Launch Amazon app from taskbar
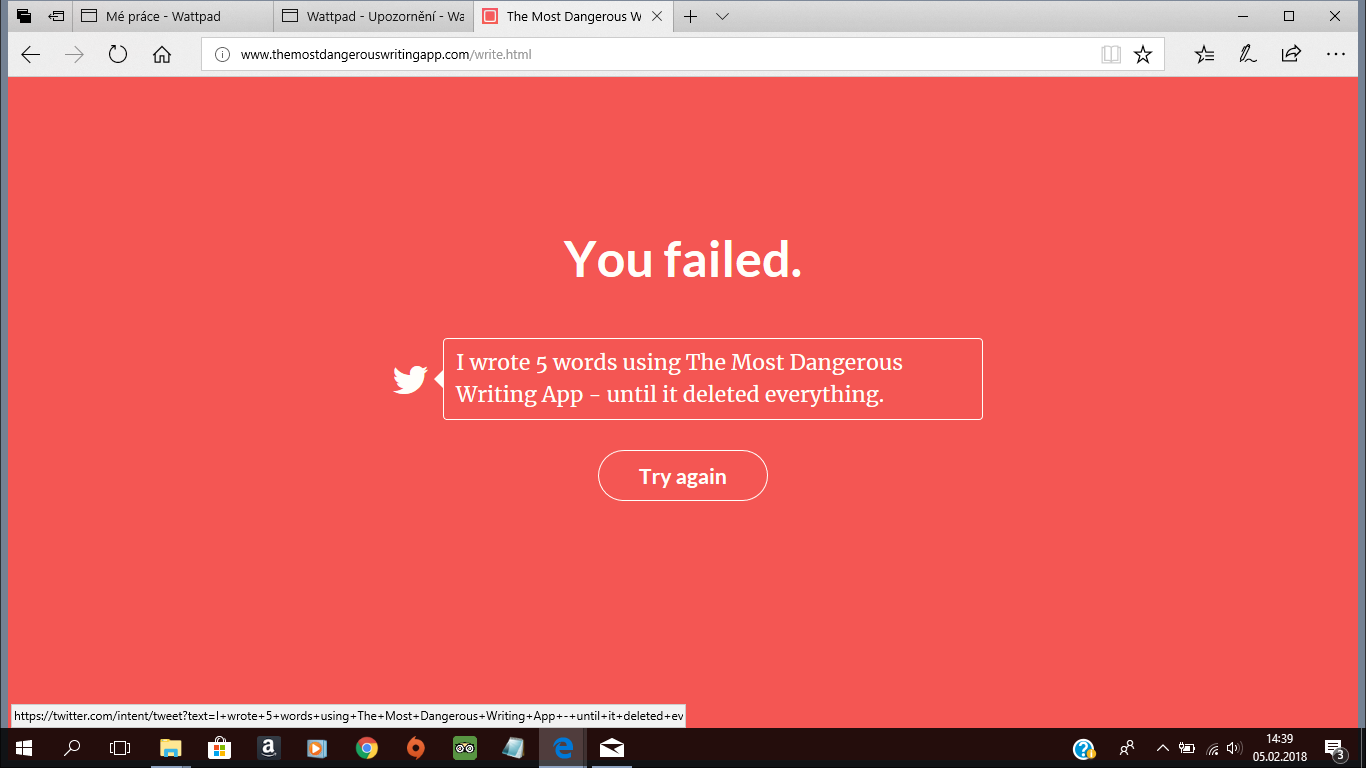 coord(267,747)
